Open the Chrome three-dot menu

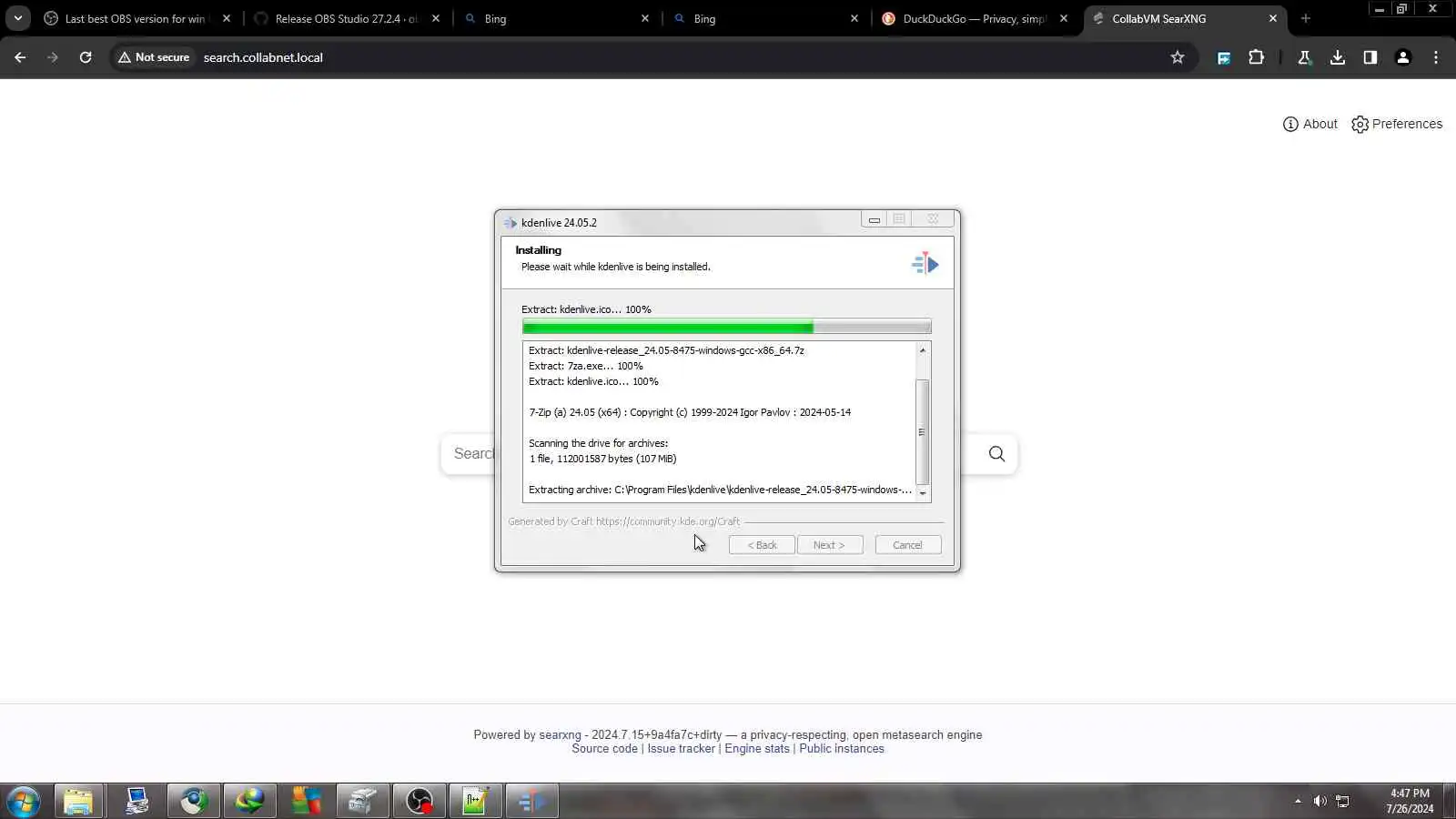tap(1436, 57)
